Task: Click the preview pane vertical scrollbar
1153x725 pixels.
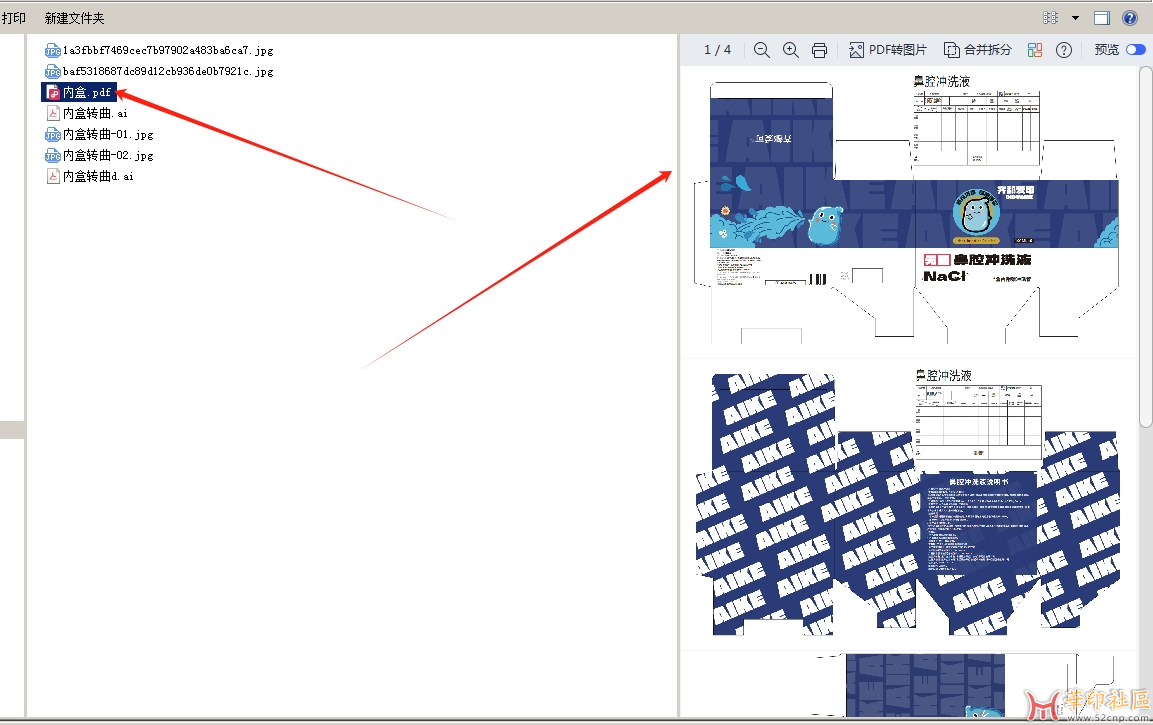Action: point(1146,246)
